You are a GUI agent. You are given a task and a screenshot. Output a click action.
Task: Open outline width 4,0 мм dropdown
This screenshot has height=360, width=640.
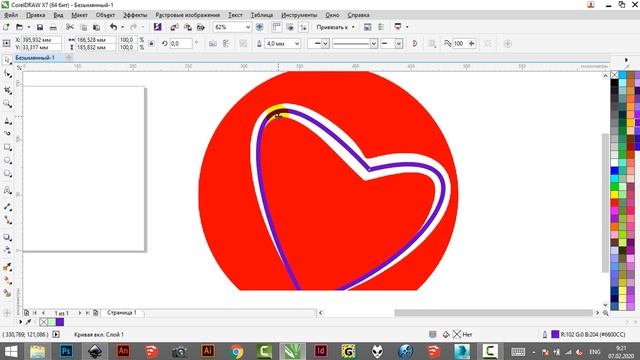click(297, 43)
